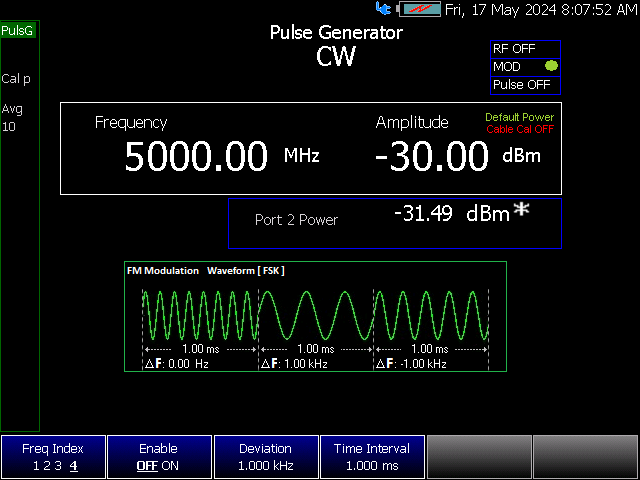The width and height of the screenshot is (640, 480).
Task: Click the Cal p status label
Action: point(16,79)
